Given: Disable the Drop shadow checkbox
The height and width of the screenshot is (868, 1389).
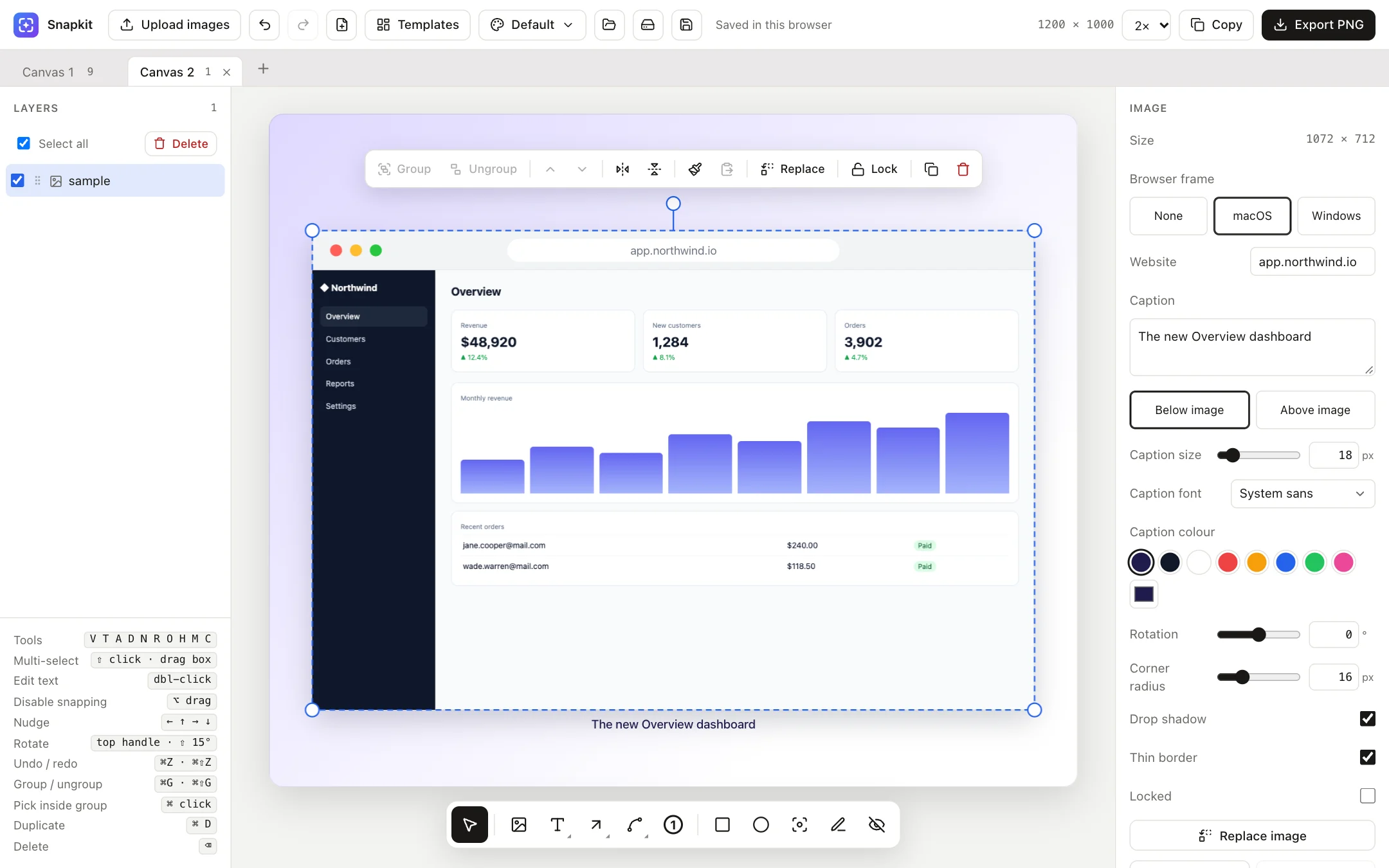Looking at the screenshot, I should (1368, 719).
